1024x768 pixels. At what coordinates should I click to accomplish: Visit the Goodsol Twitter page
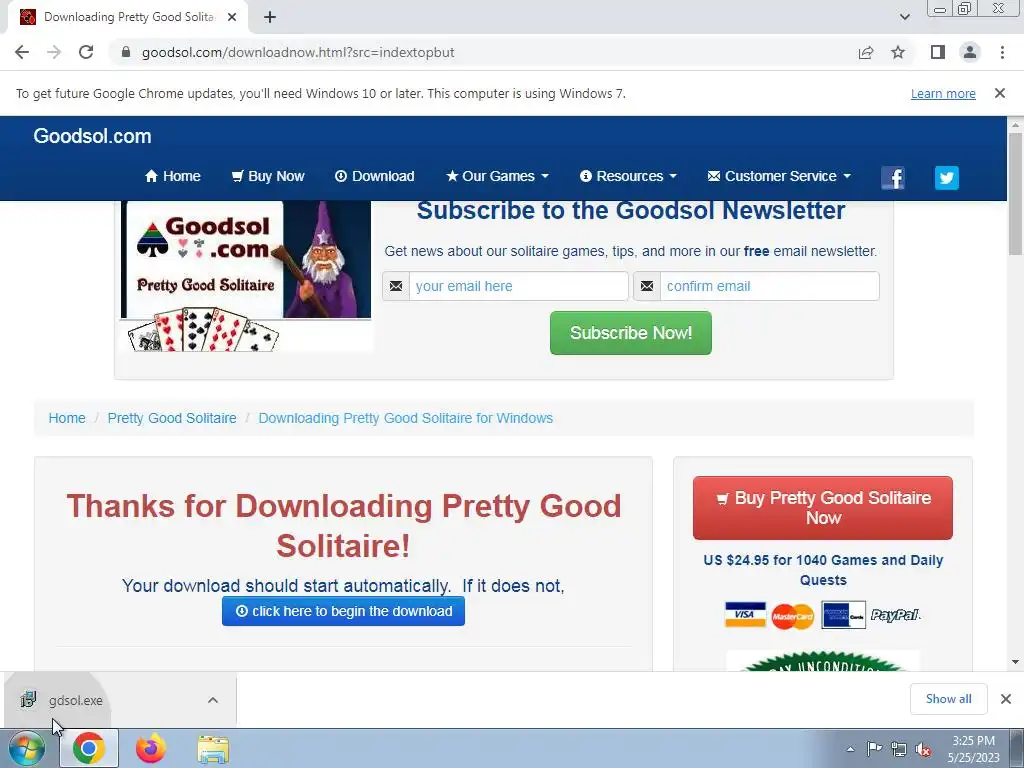[x=946, y=178]
